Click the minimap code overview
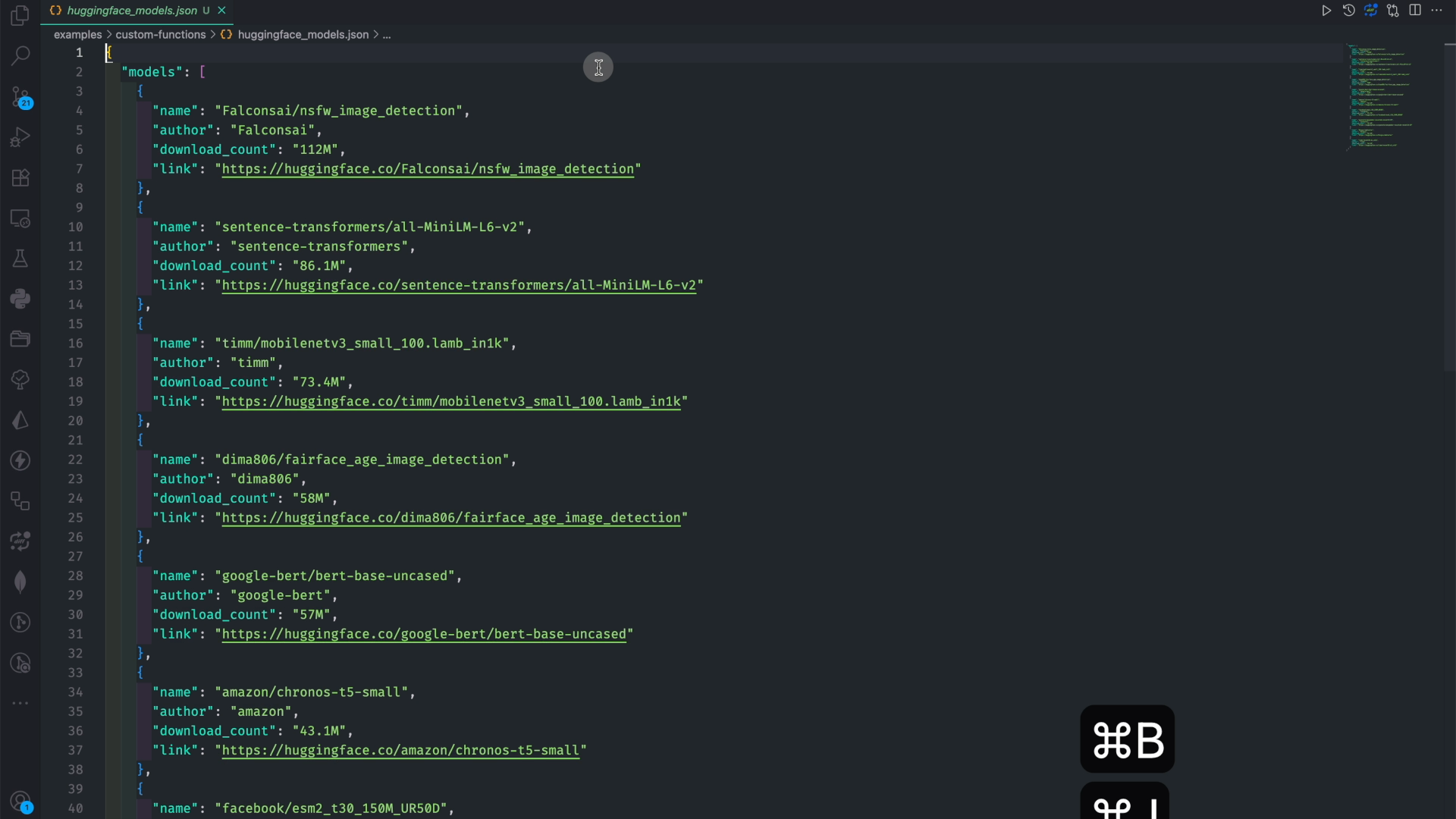Screen dimensions: 1456x819 pyautogui.click(x=1380, y=97)
